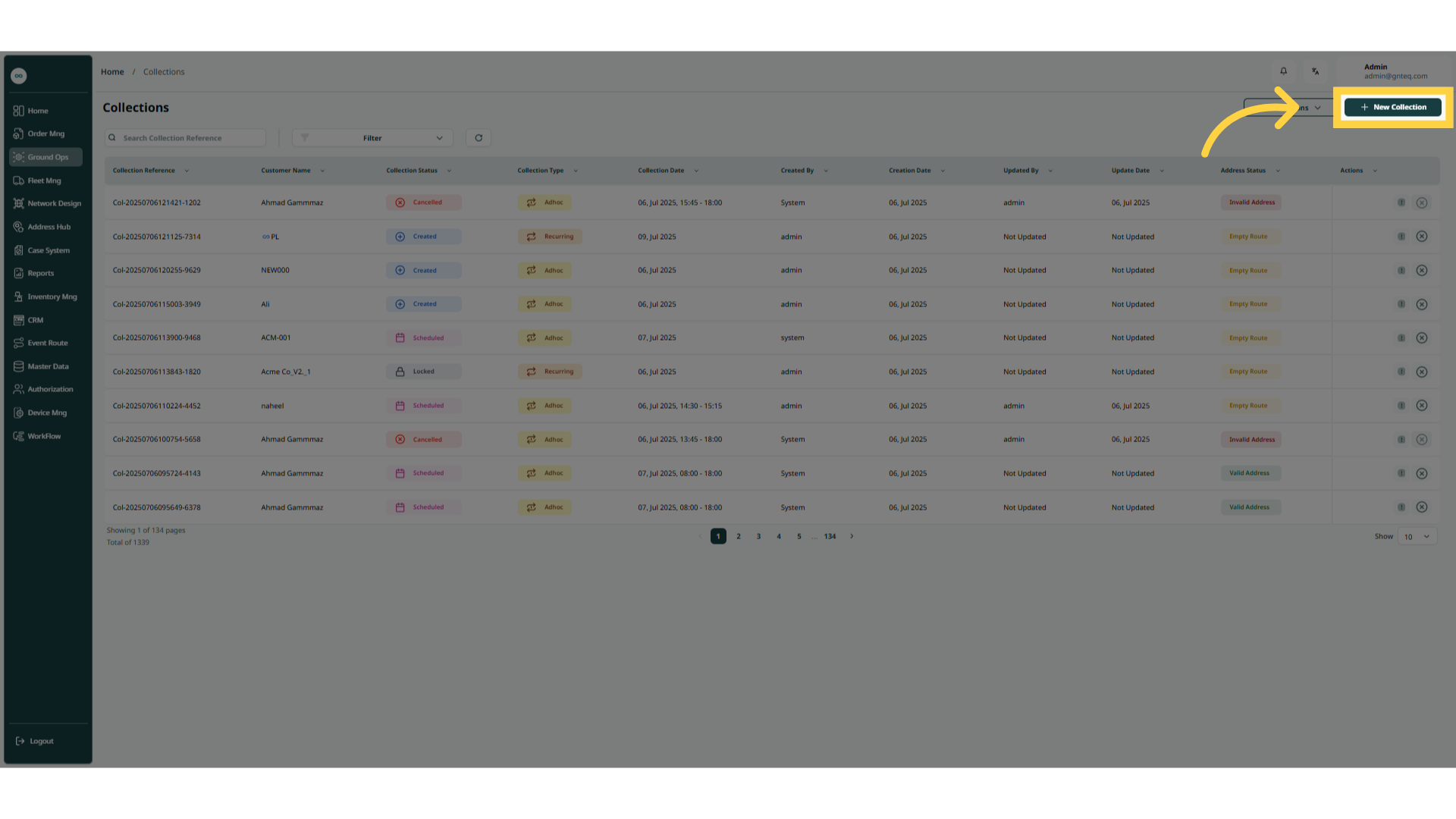Click details icon for Col-20250706121421-1202

coord(1401,202)
